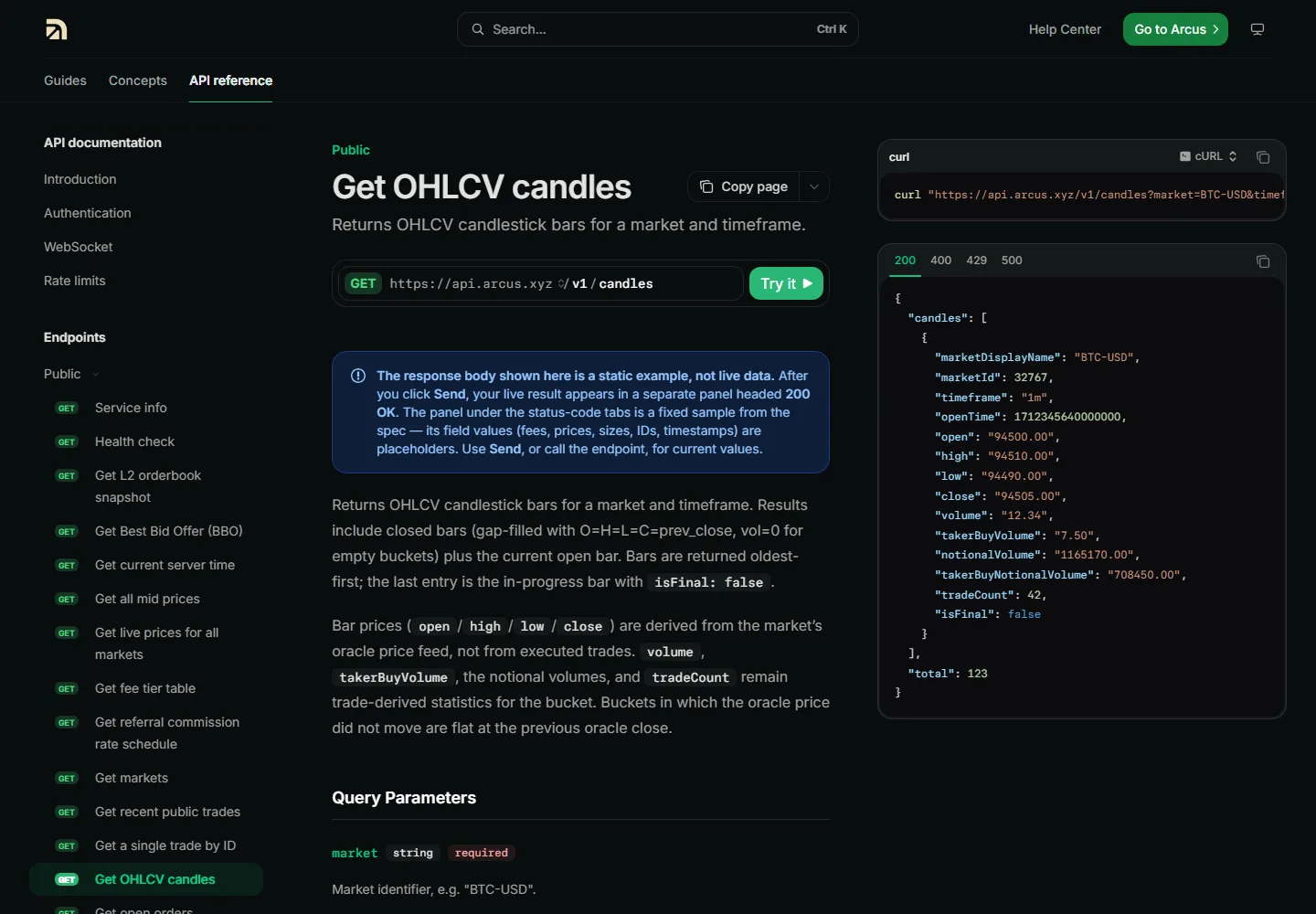
Task: Go to Arcus app
Action: [x=1175, y=29]
